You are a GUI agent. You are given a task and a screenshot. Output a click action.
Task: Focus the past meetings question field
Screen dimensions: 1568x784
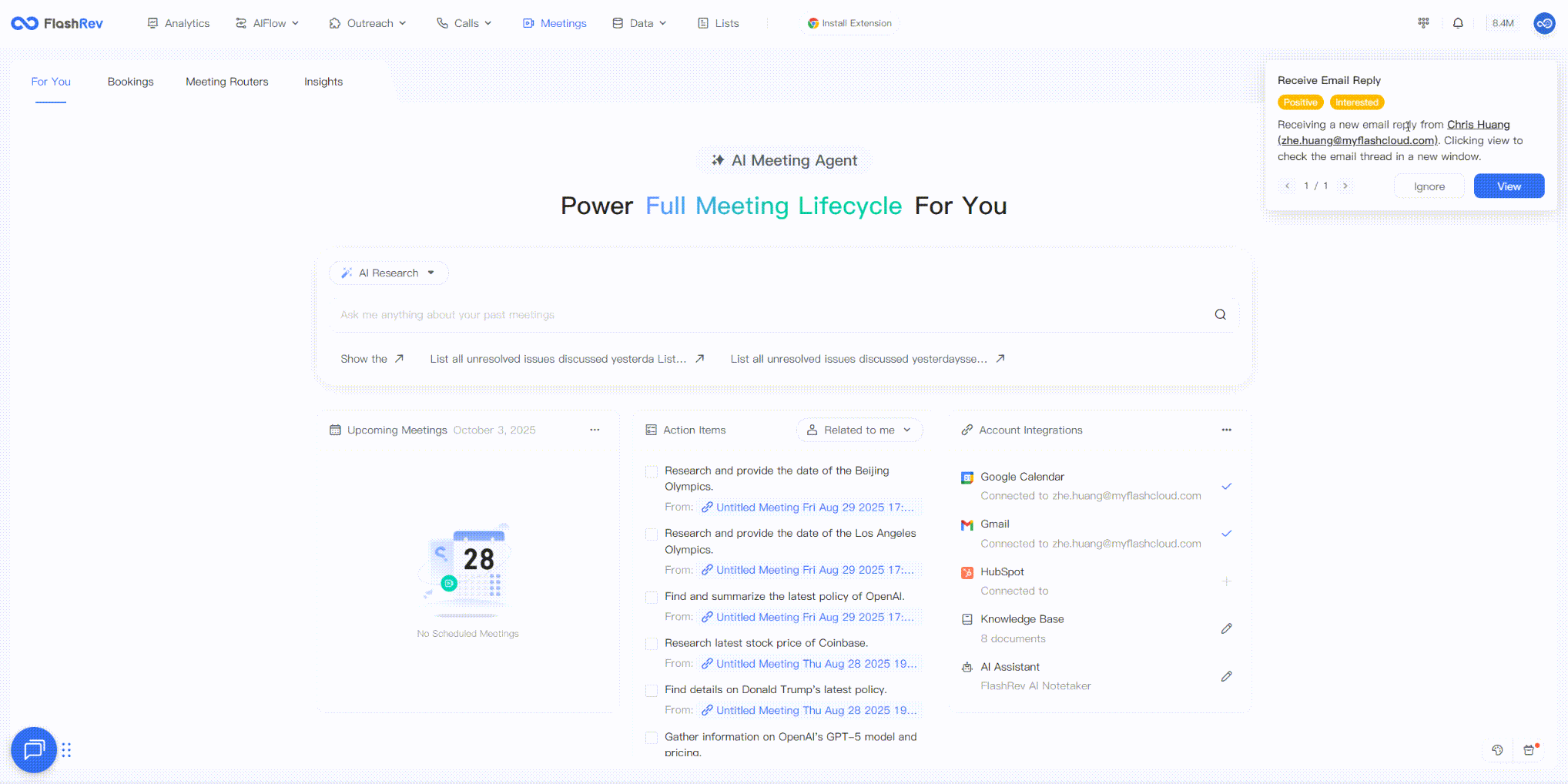point(770,314)
